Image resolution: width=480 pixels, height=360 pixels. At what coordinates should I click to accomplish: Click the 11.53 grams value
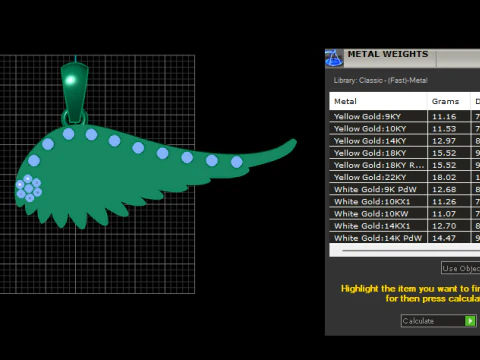(444, 129)
